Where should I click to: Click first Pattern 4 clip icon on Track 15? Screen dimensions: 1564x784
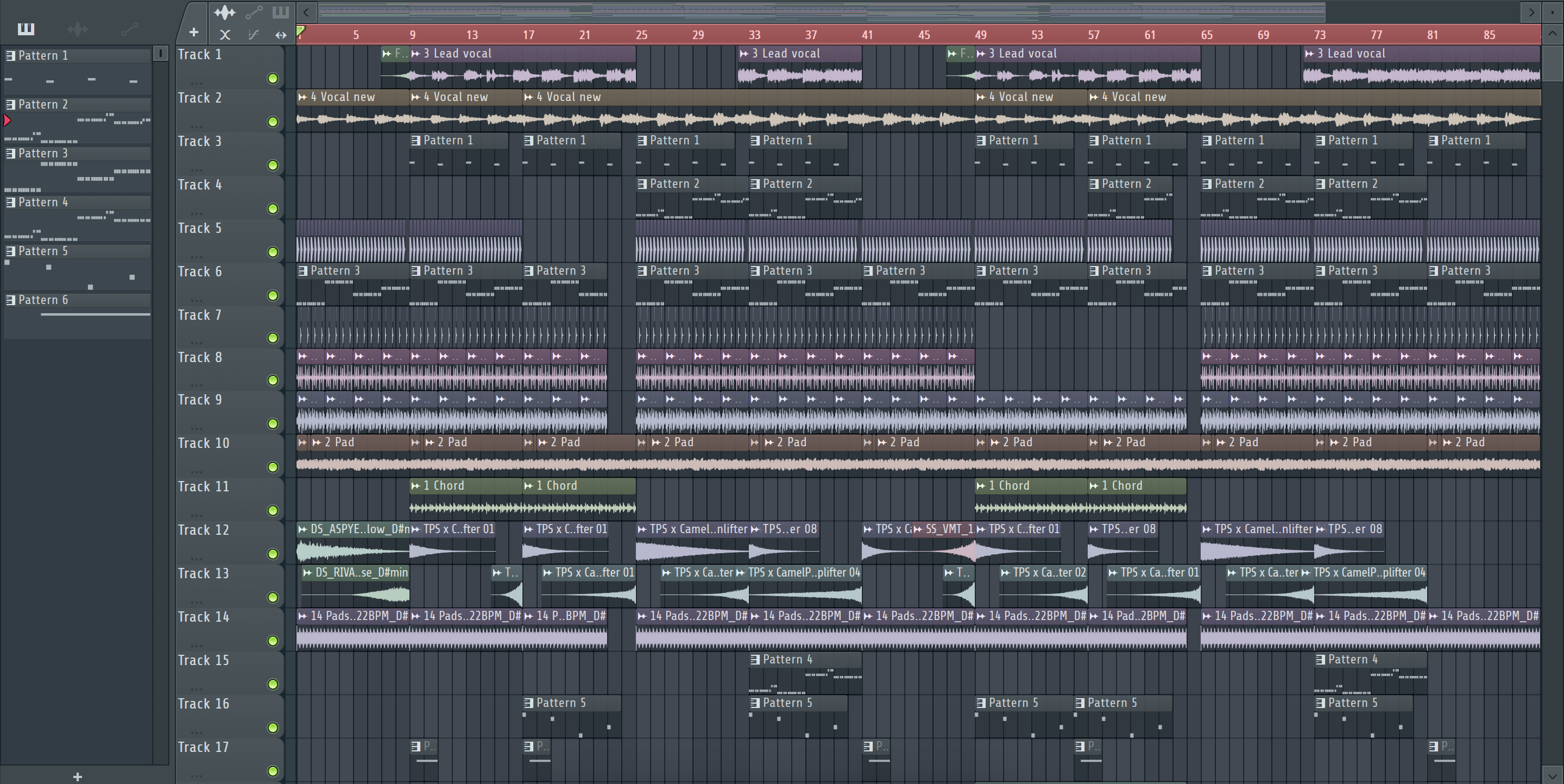click(755, 660)
